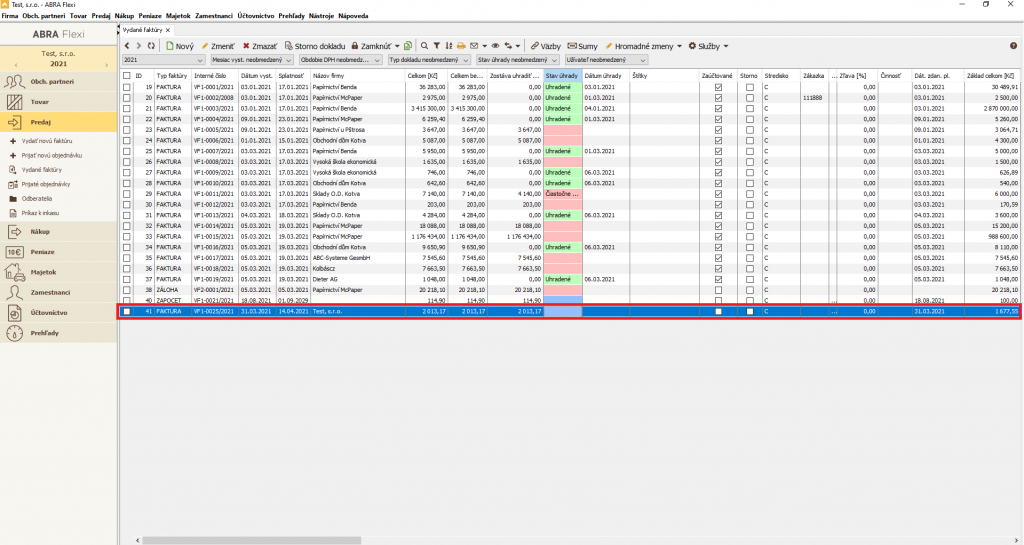Toggle Zaúčtované checkbox for VF1-0001/2021
The image size is (1024, 545).
[x=718, y=87]
